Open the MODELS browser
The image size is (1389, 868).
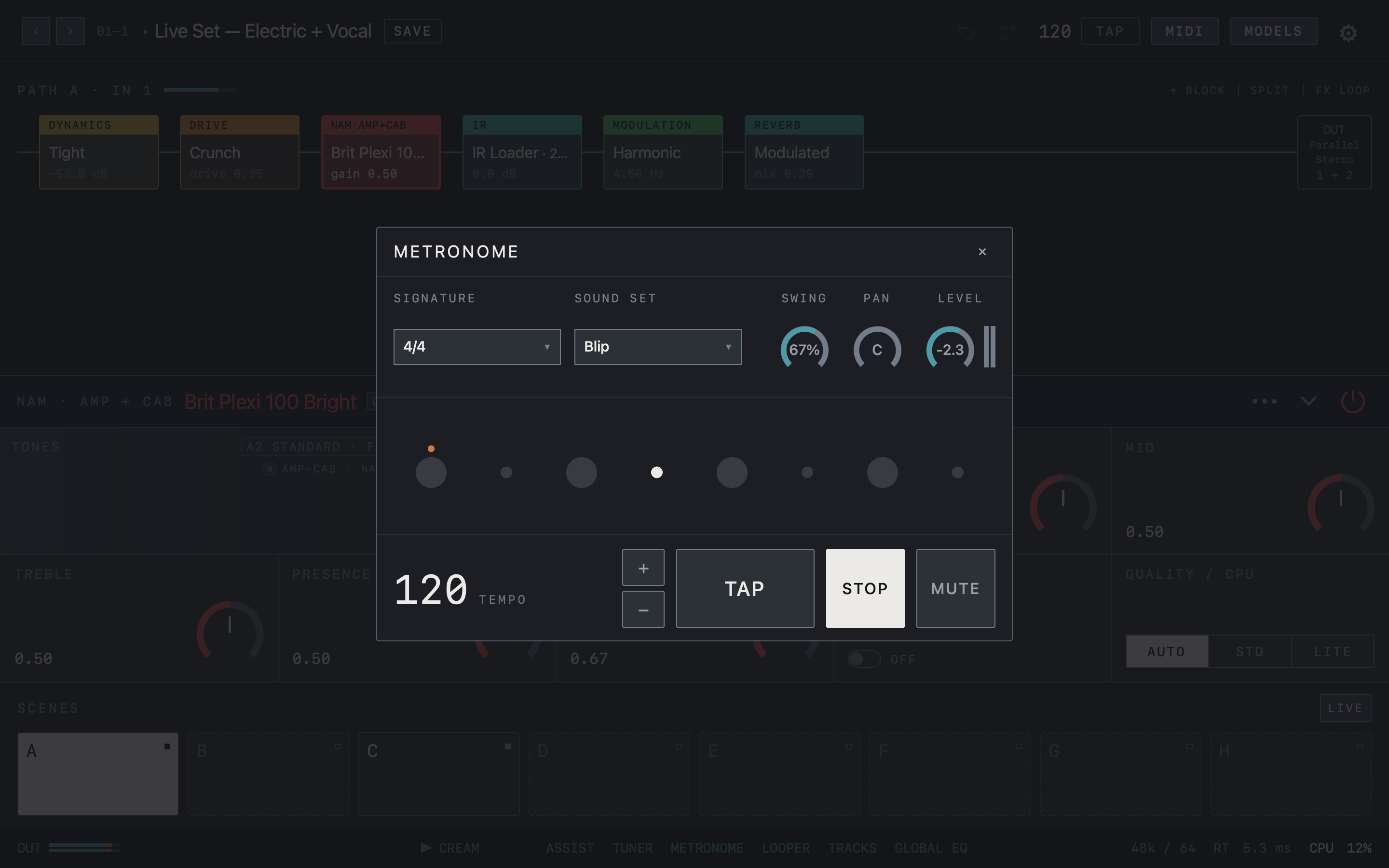pos(1274,31)
